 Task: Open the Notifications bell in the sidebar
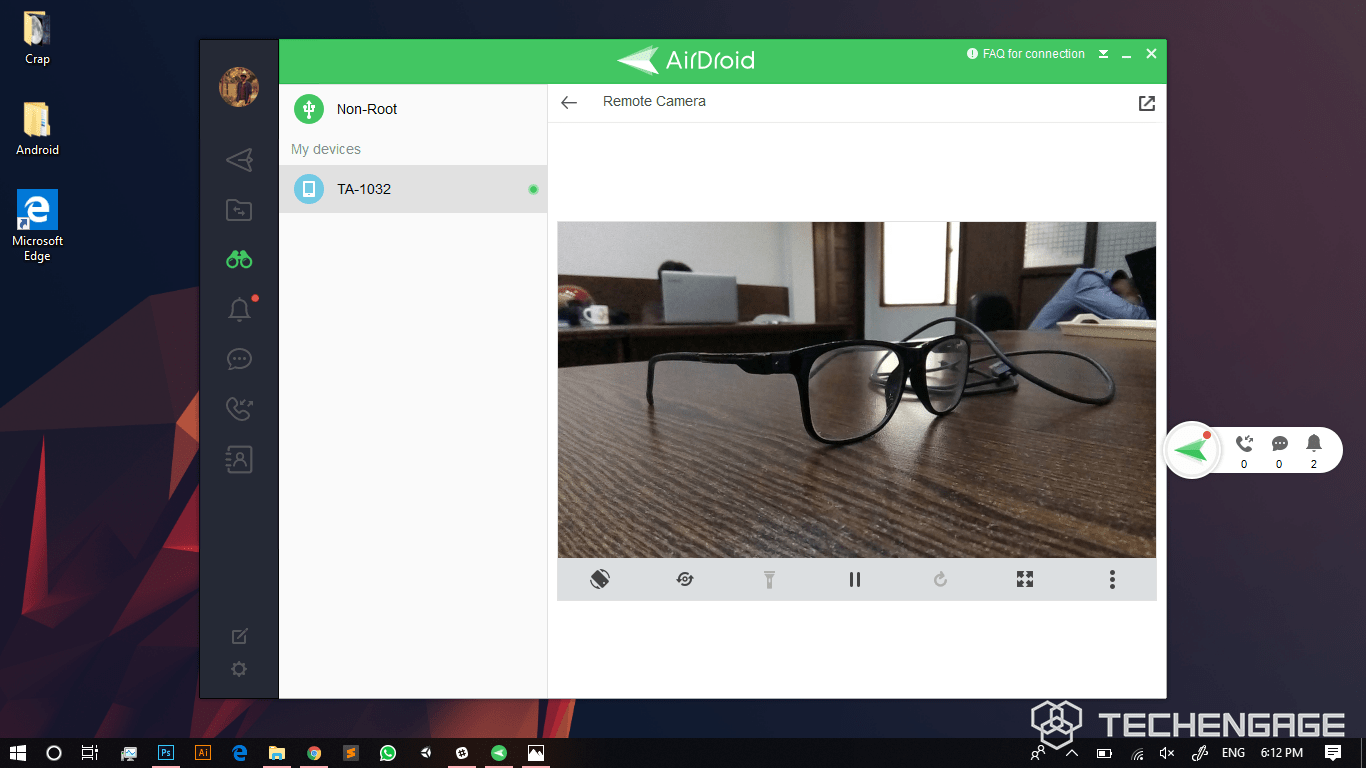coord(239,310)
